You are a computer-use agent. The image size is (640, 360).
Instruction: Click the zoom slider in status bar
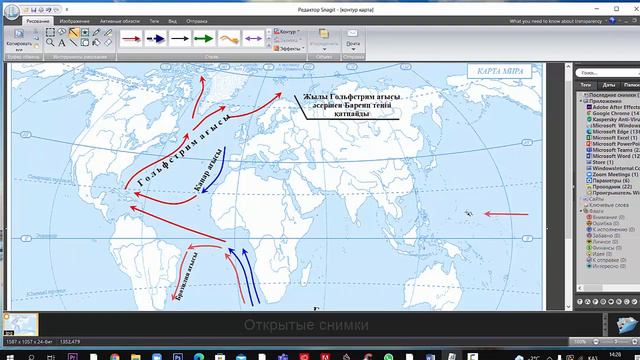[x=616, y=342]
